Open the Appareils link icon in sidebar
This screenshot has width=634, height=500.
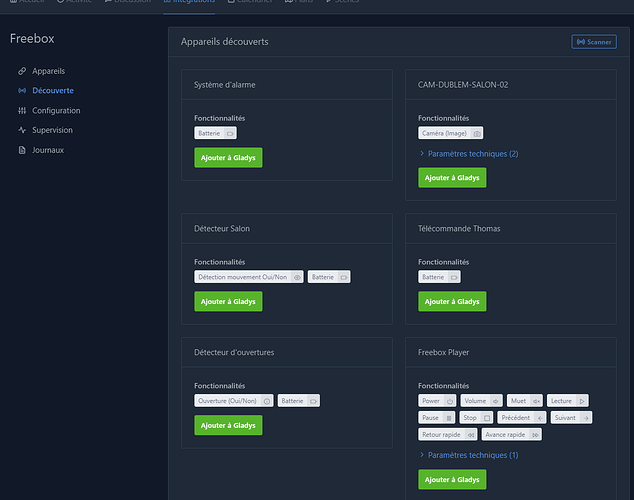(22, 71)
